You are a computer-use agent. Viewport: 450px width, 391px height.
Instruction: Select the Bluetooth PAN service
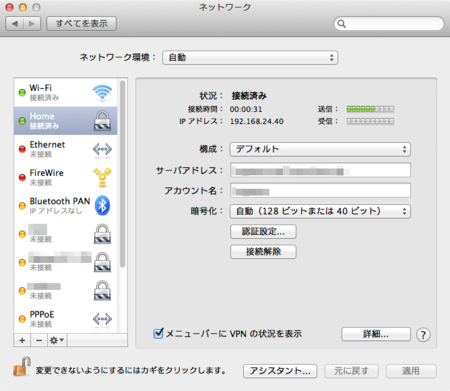click(66, 206)
